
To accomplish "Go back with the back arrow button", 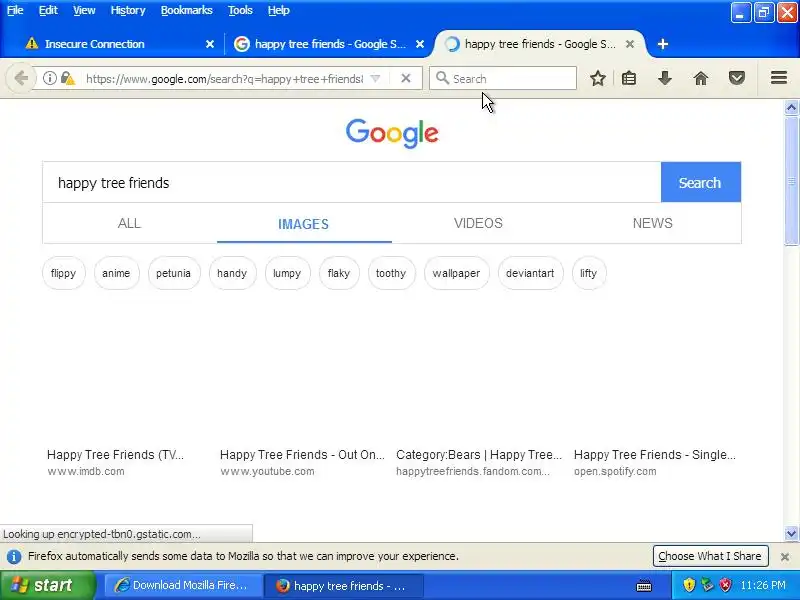I will (x=21, y=79).
